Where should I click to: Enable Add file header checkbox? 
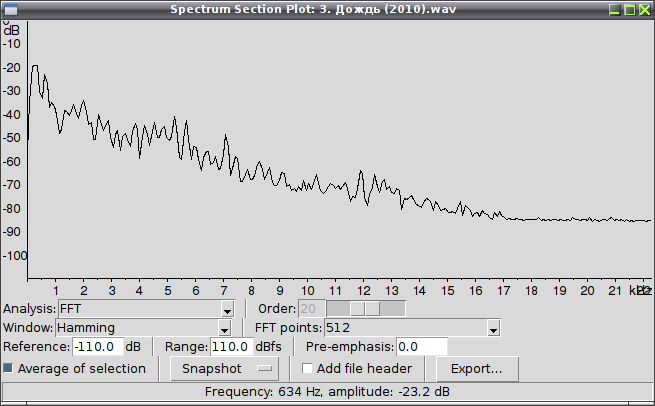coord(307,368)
